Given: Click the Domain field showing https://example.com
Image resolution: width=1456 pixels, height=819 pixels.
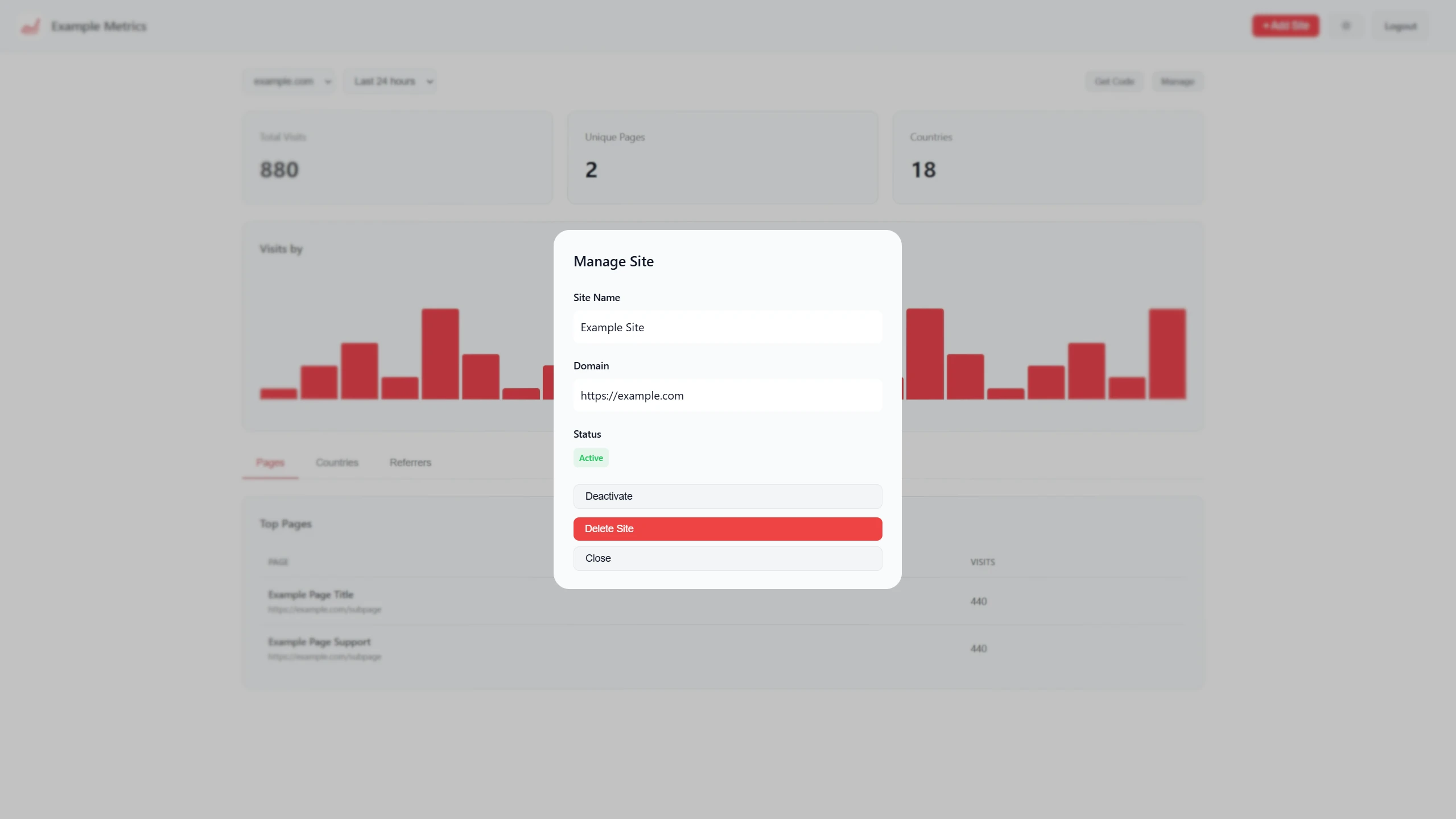Looking at the screenshot, I should click(x=727, y=395).
